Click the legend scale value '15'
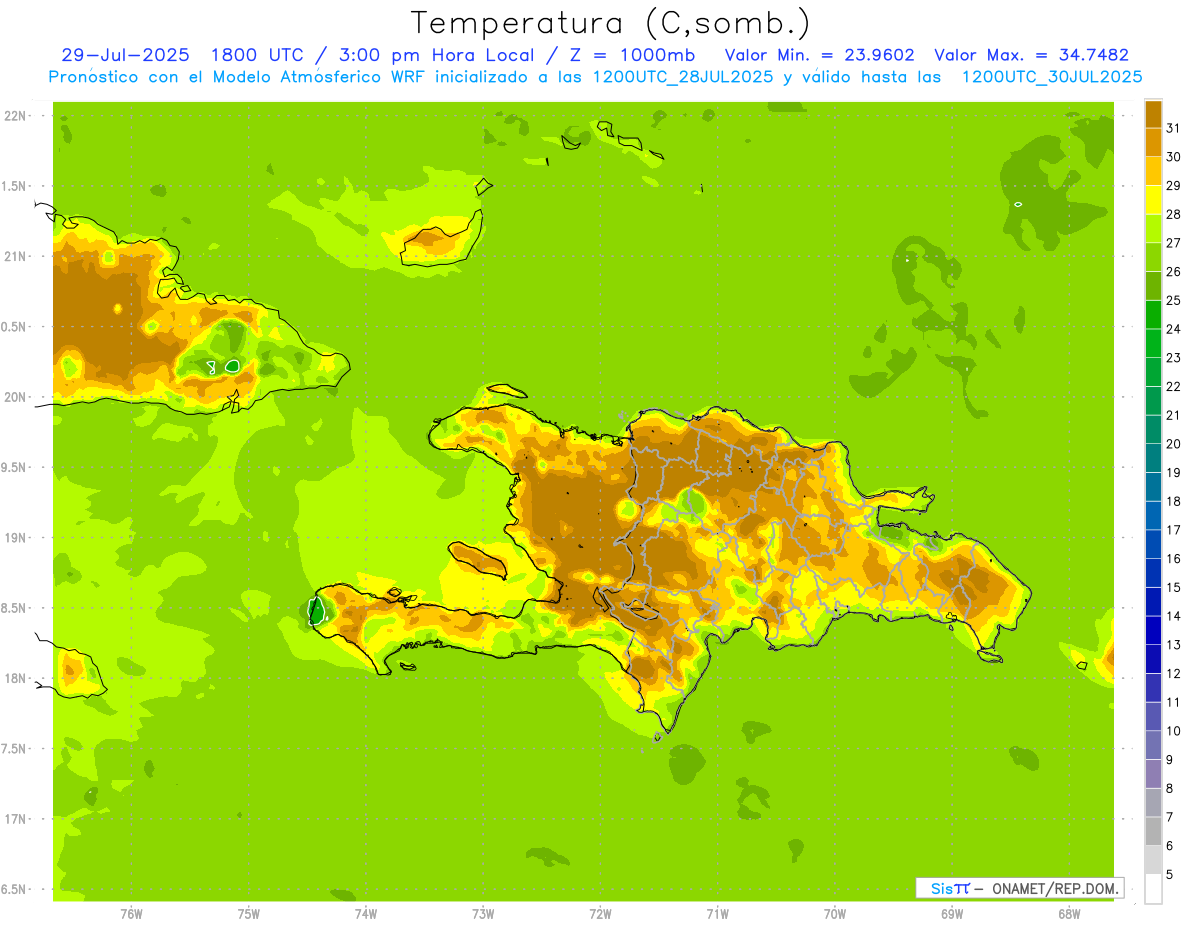1200x927 pixels. (x=1173, y=587)
